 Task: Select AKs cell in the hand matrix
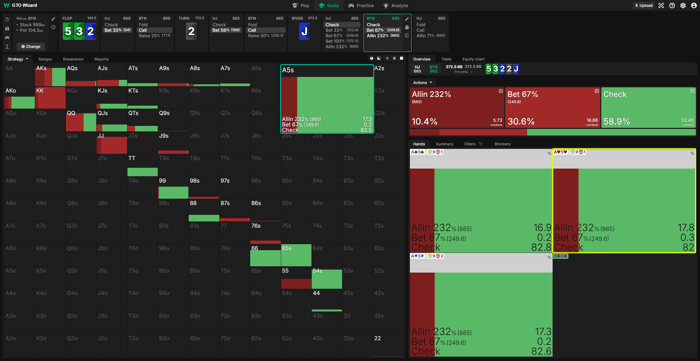tap(50, 75)
